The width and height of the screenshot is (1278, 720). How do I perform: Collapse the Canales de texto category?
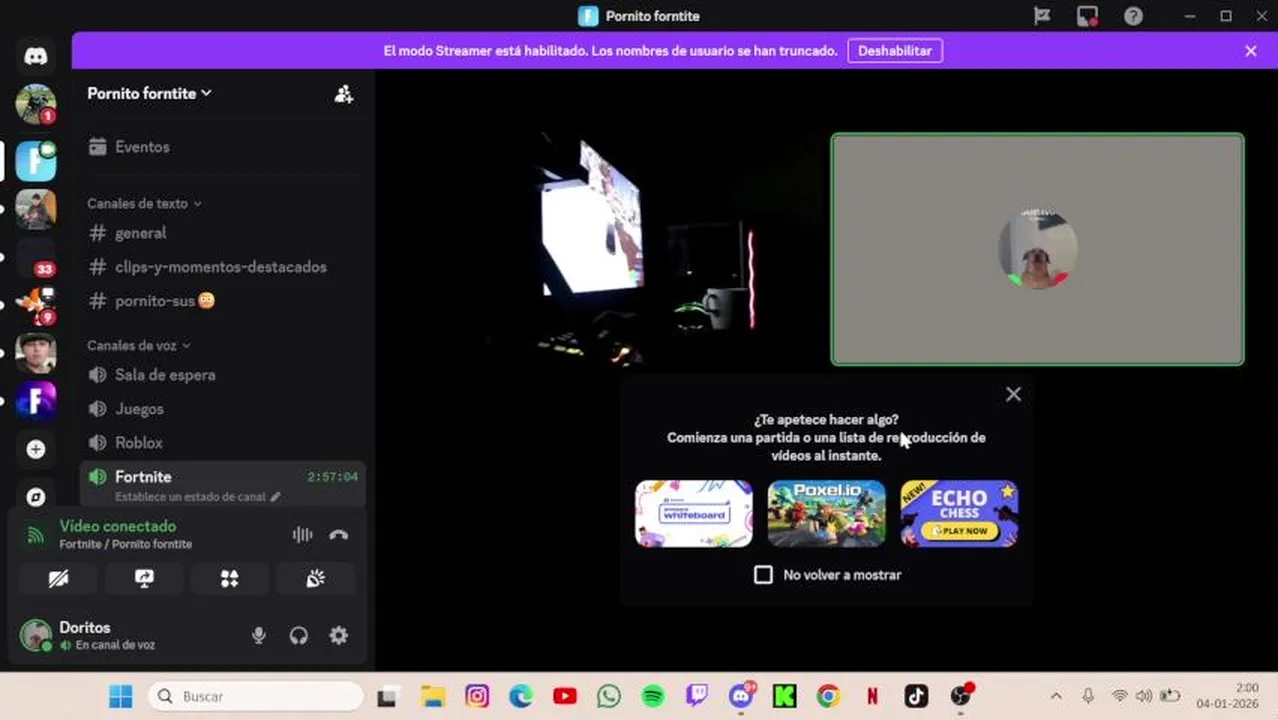pyautogui.click(x=144, y=203)
